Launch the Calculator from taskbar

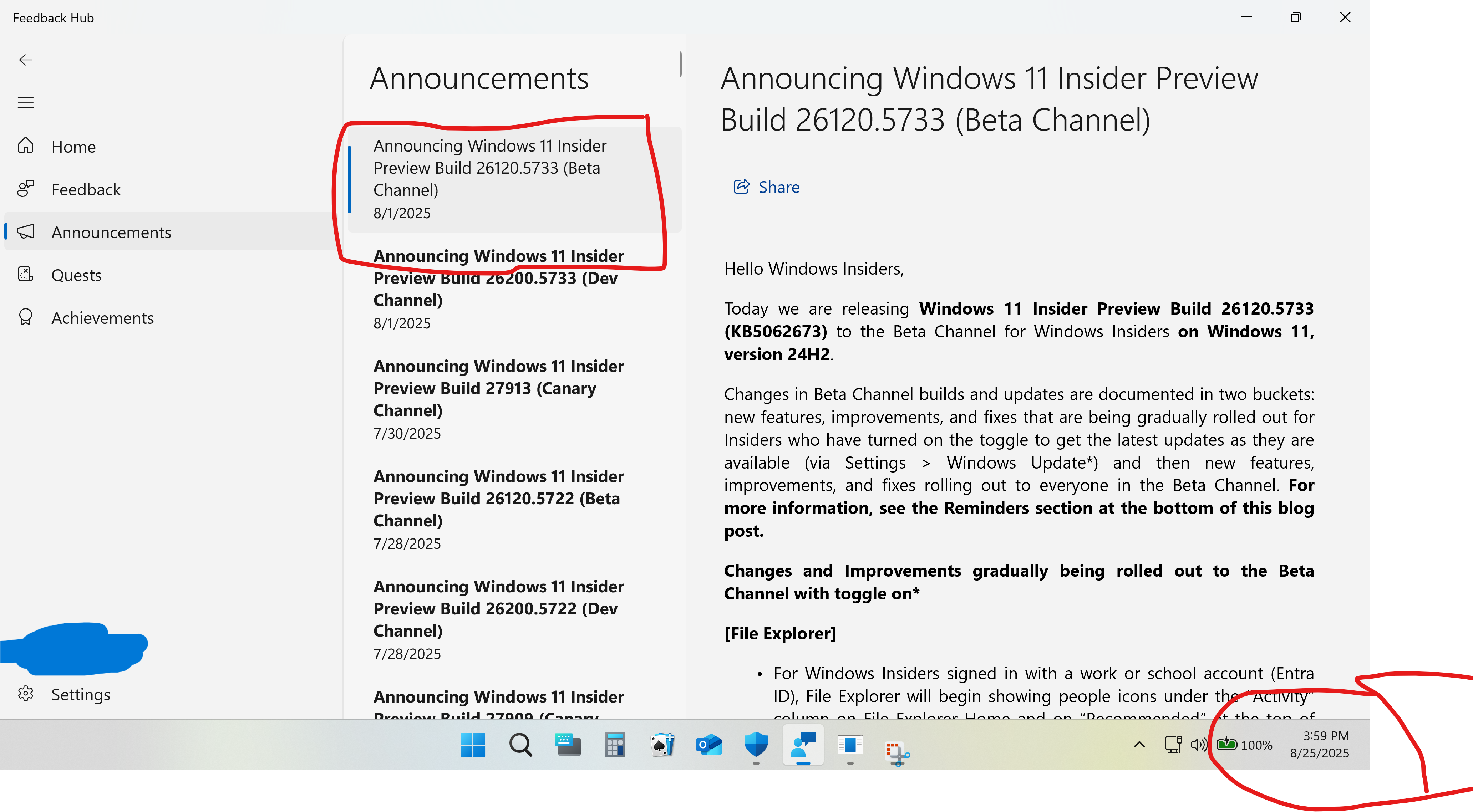(615, 745)
